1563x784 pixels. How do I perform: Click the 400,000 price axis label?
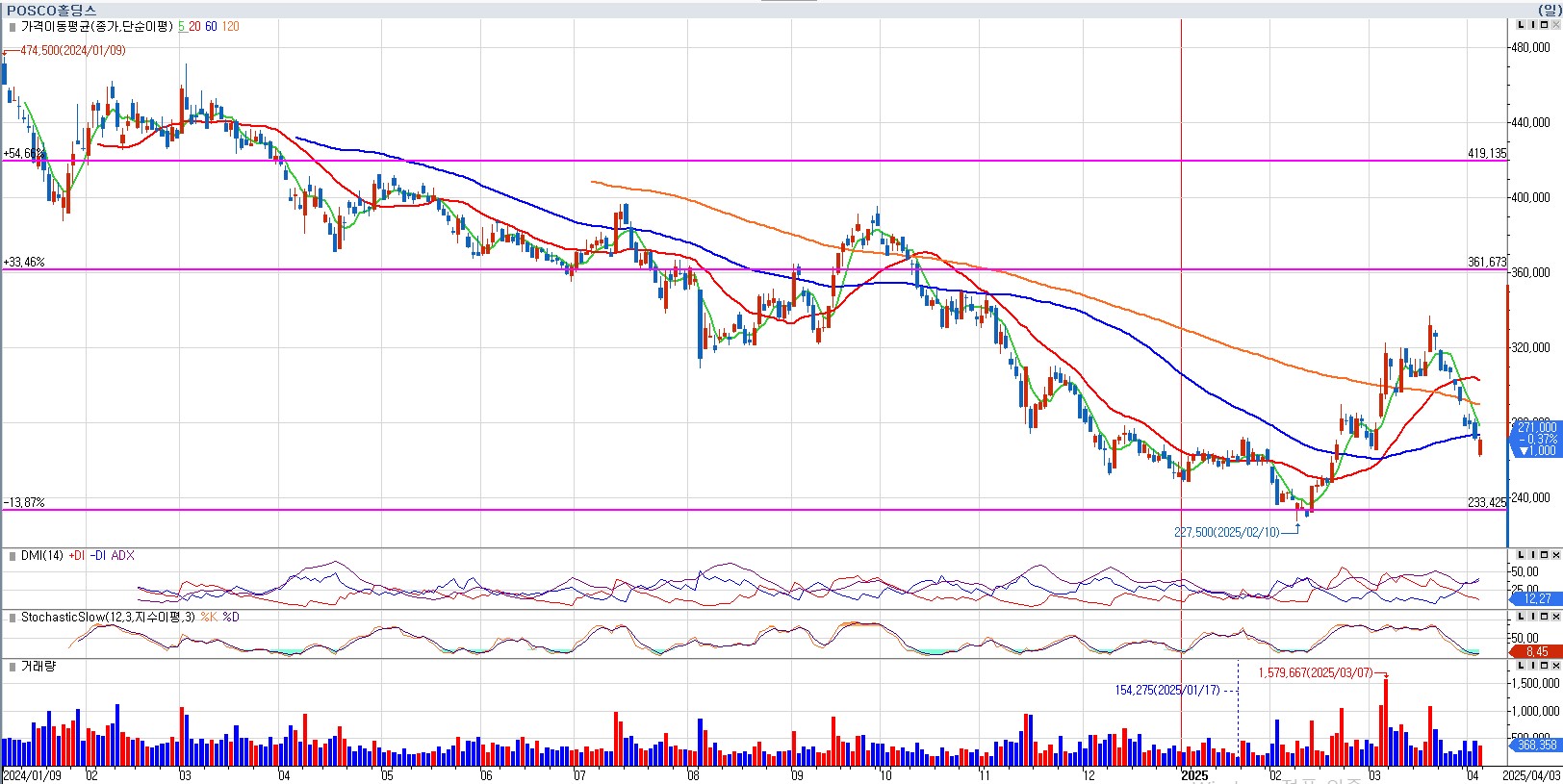[x=1531, y=197]
